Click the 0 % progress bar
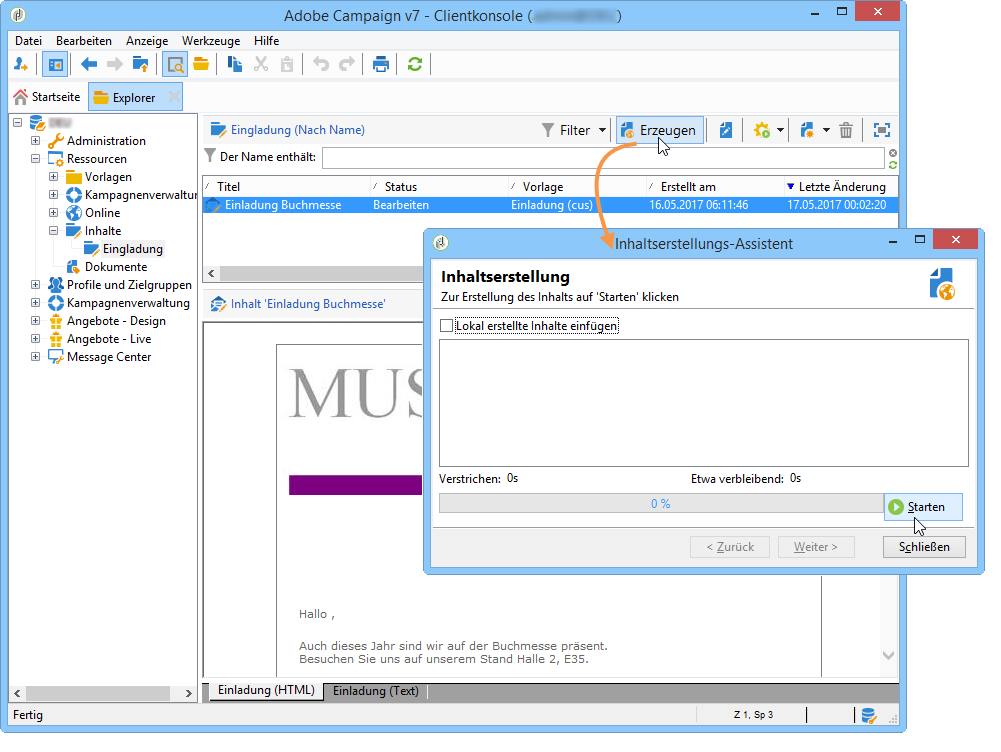The height and width of the screenshot is (752, 1001). tap(661, 504)
